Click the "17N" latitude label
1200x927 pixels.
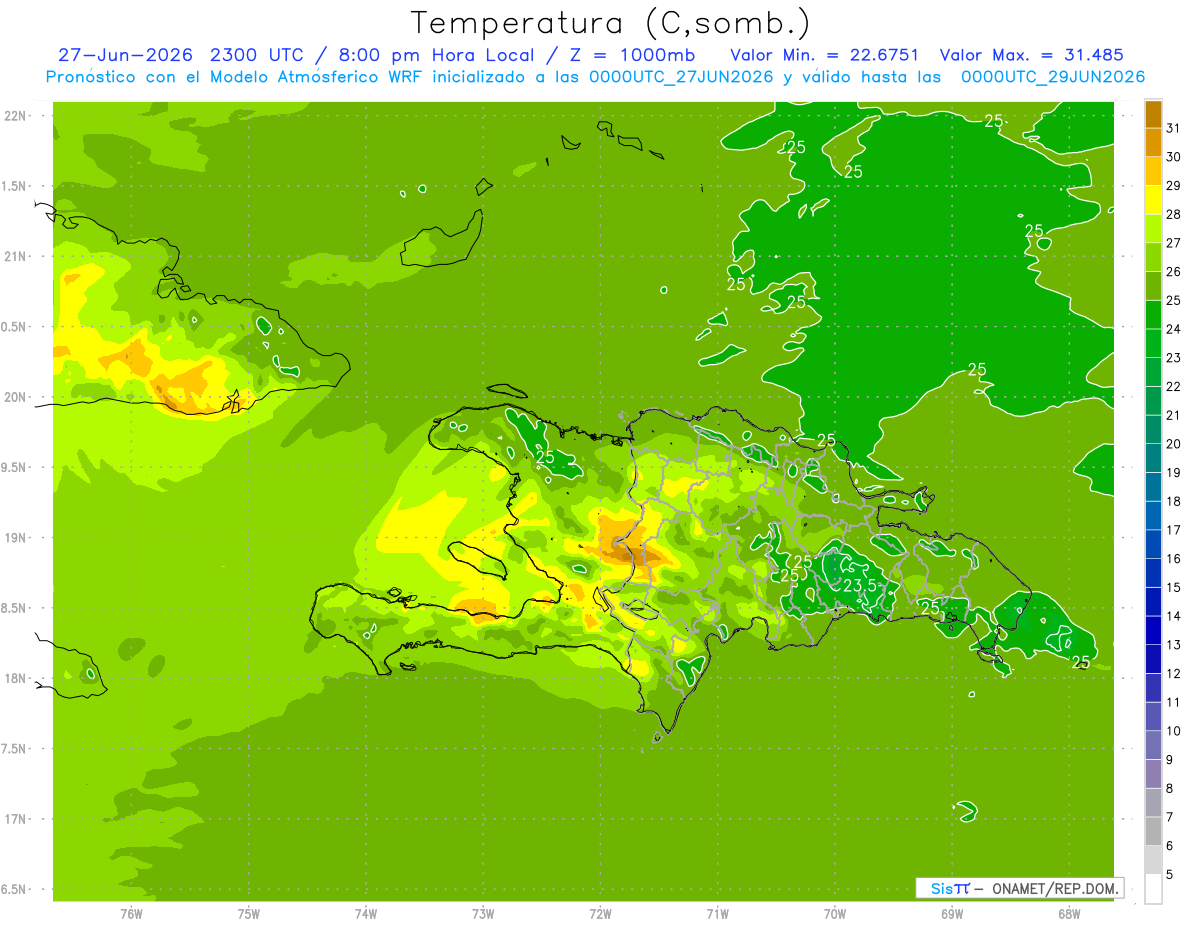pyautogui.click(x=17, y=819)
